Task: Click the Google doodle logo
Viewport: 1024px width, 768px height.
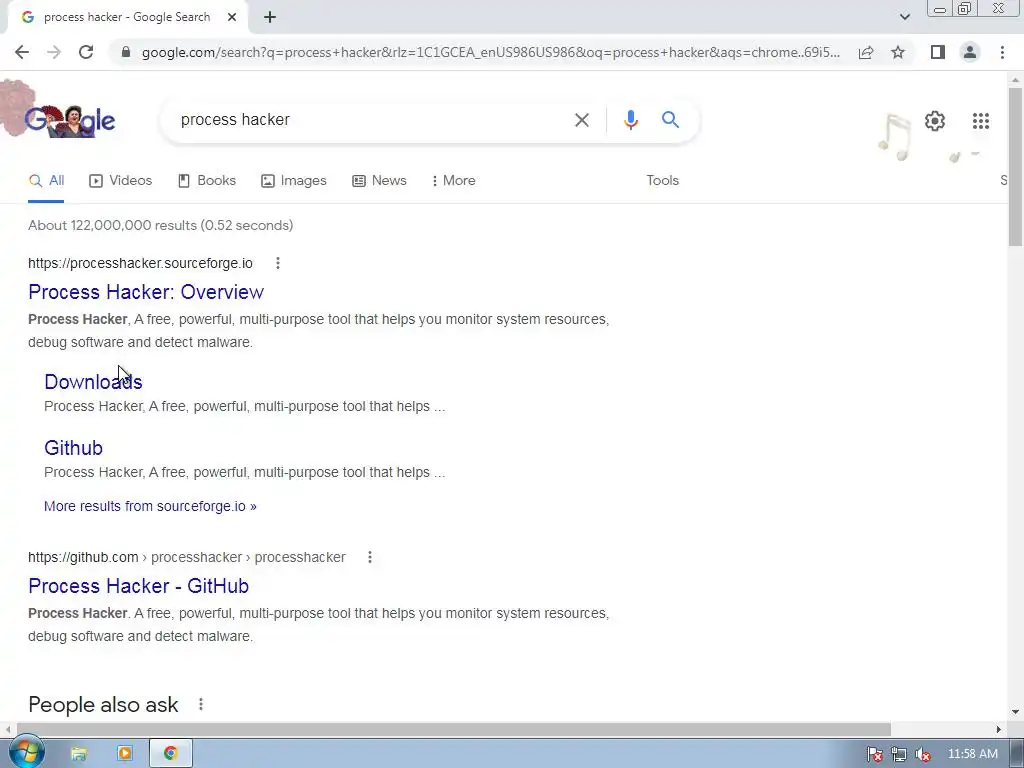Action: pyautogui.click(x=69, y=120)
